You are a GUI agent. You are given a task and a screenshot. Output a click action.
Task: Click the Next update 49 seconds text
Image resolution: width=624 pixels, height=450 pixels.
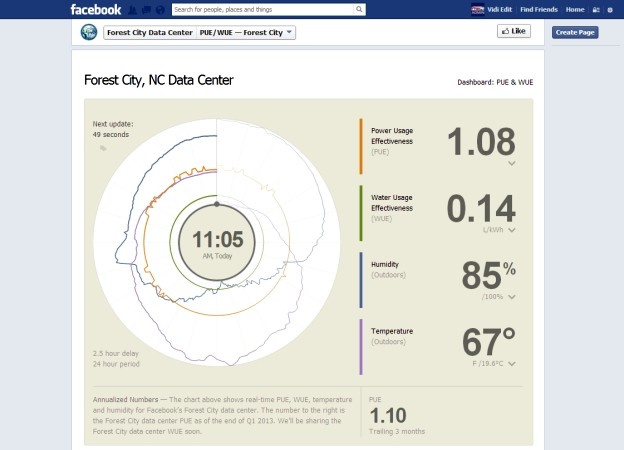113,129
